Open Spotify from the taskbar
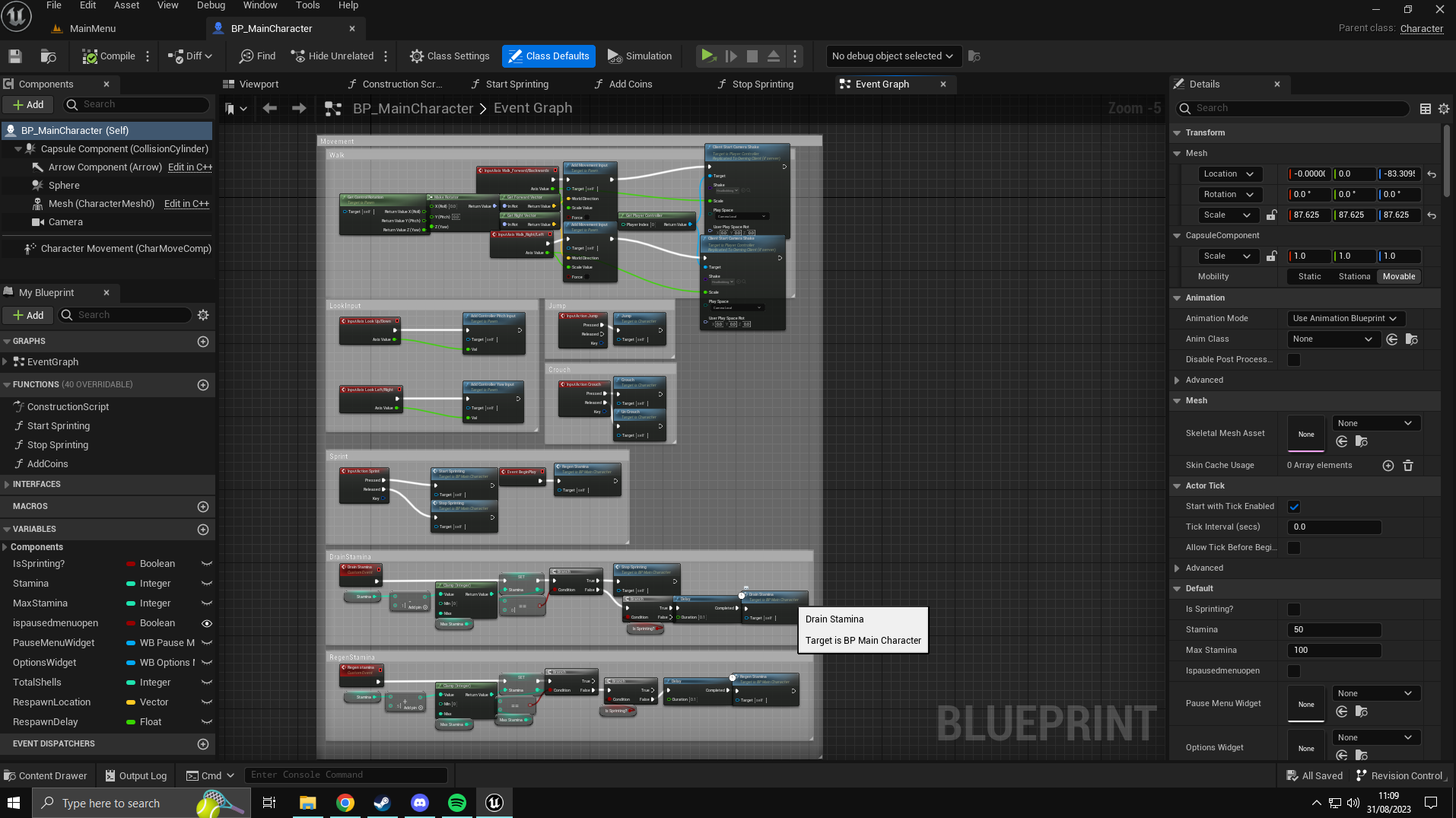Image resolution: width=1456 pixels, height=818 pixels. [457, 803]
